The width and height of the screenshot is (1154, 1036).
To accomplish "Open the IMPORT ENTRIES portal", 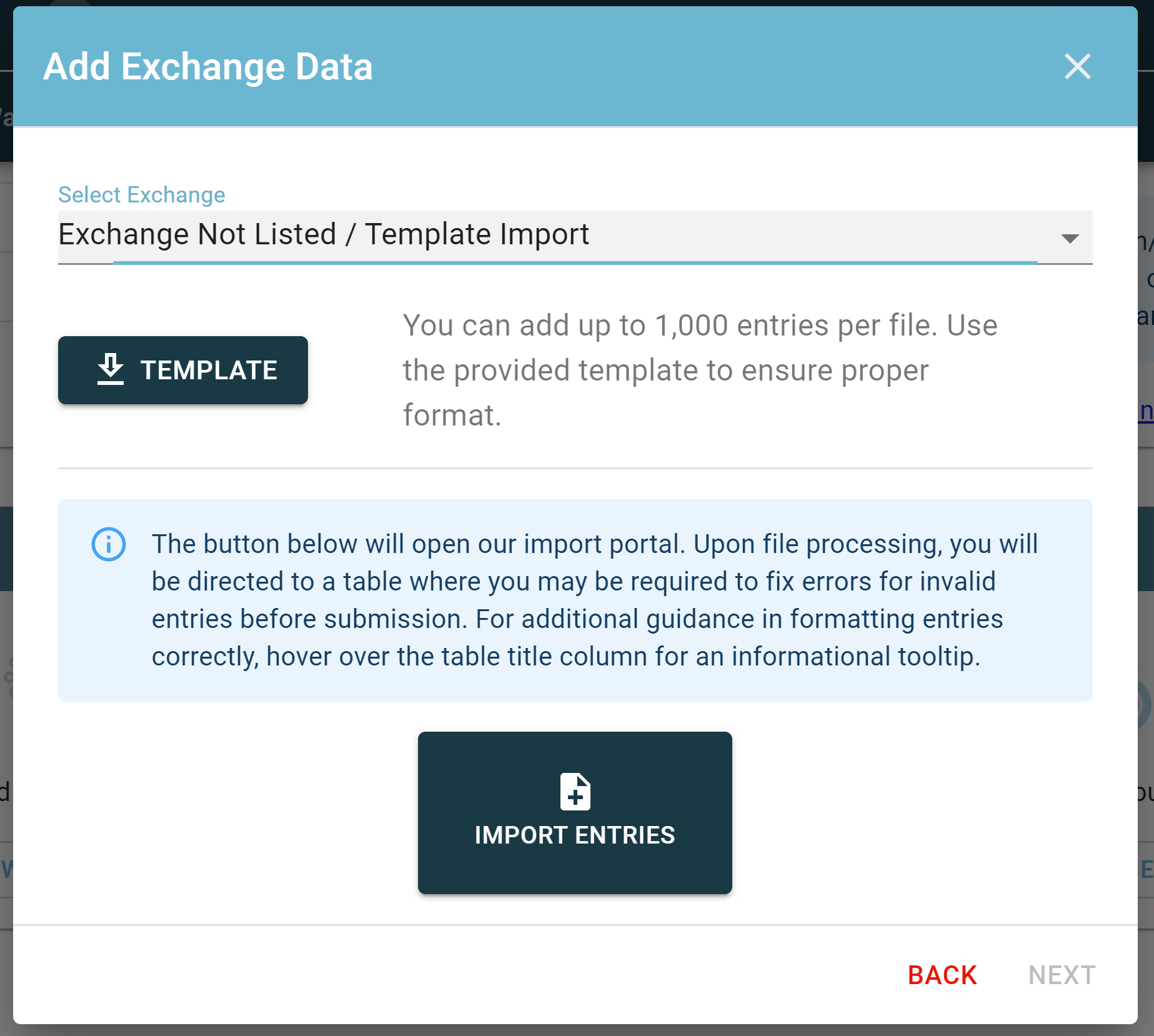I will tap(575, 813).
